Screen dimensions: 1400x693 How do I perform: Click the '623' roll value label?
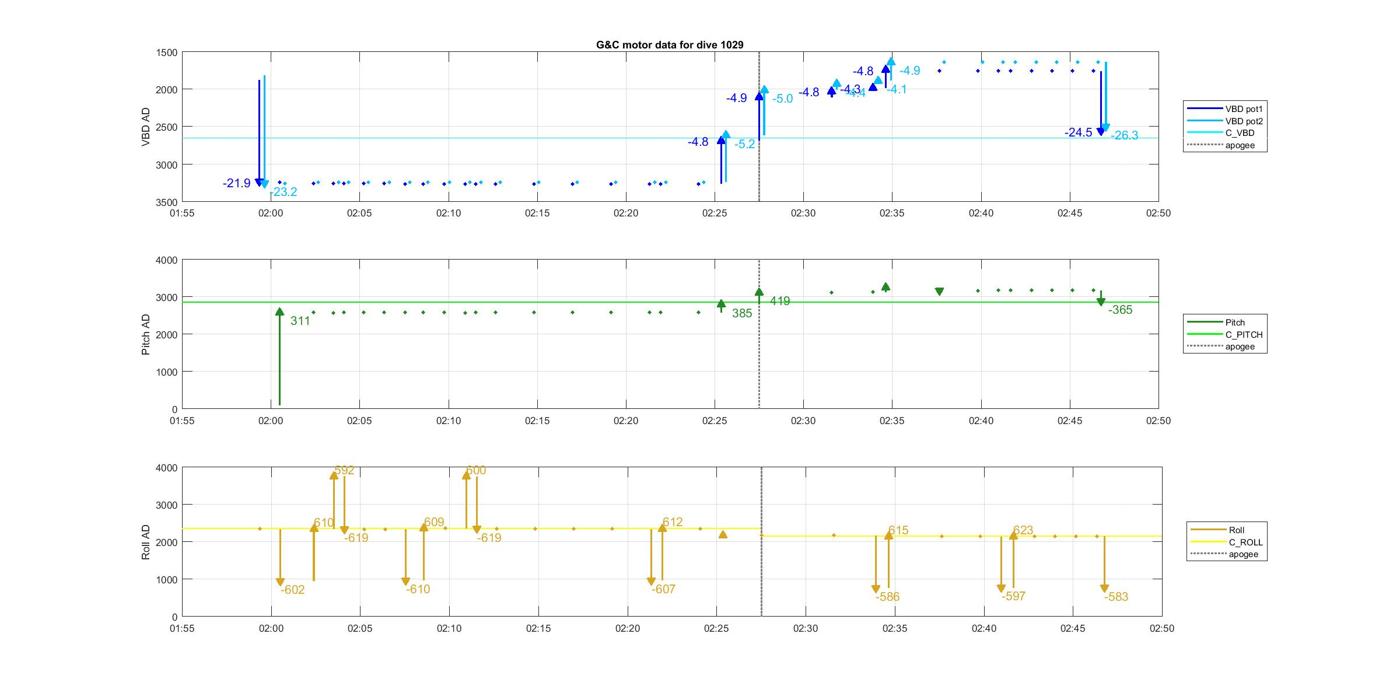point(1023,530)
